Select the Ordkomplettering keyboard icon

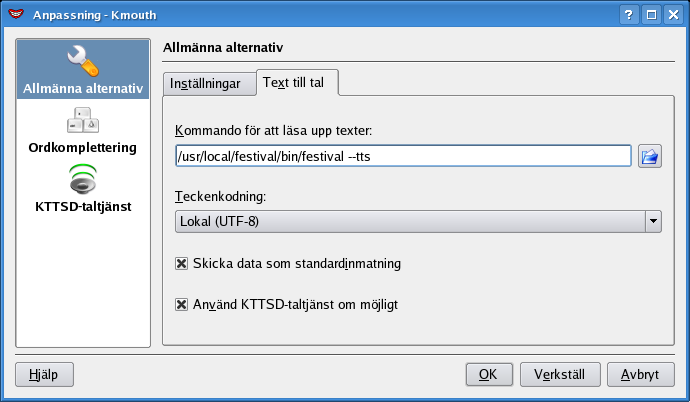[x=82, y=120]
